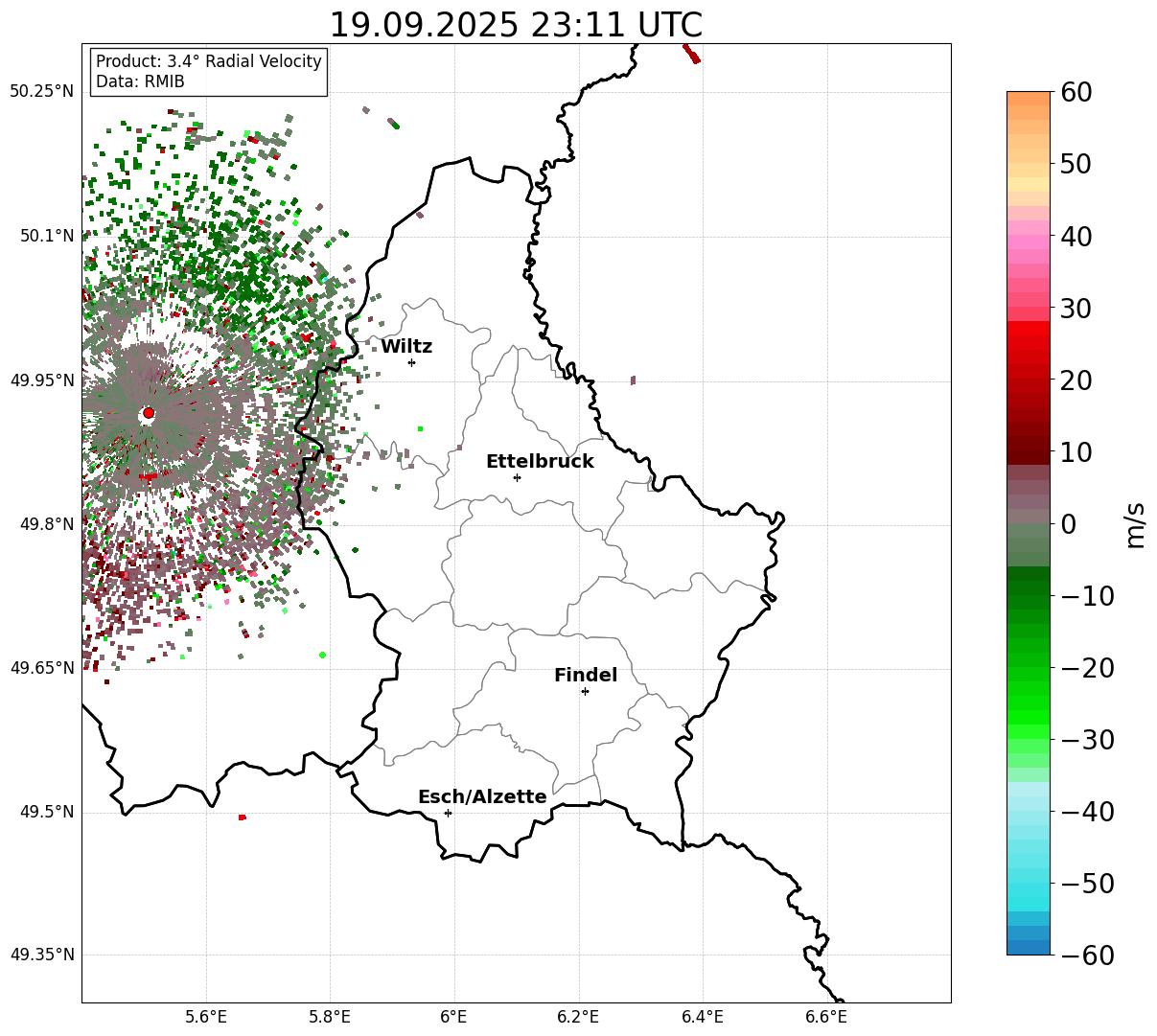Click the Wiltz station cross marker
Screen dimensions: 1157x1036
411,362
